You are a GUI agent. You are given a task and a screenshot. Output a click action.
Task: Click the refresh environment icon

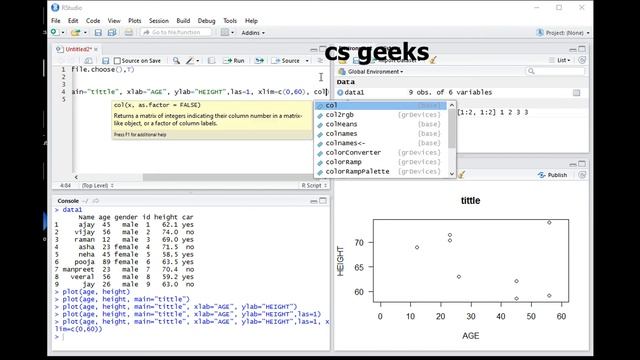pos(582,60)
